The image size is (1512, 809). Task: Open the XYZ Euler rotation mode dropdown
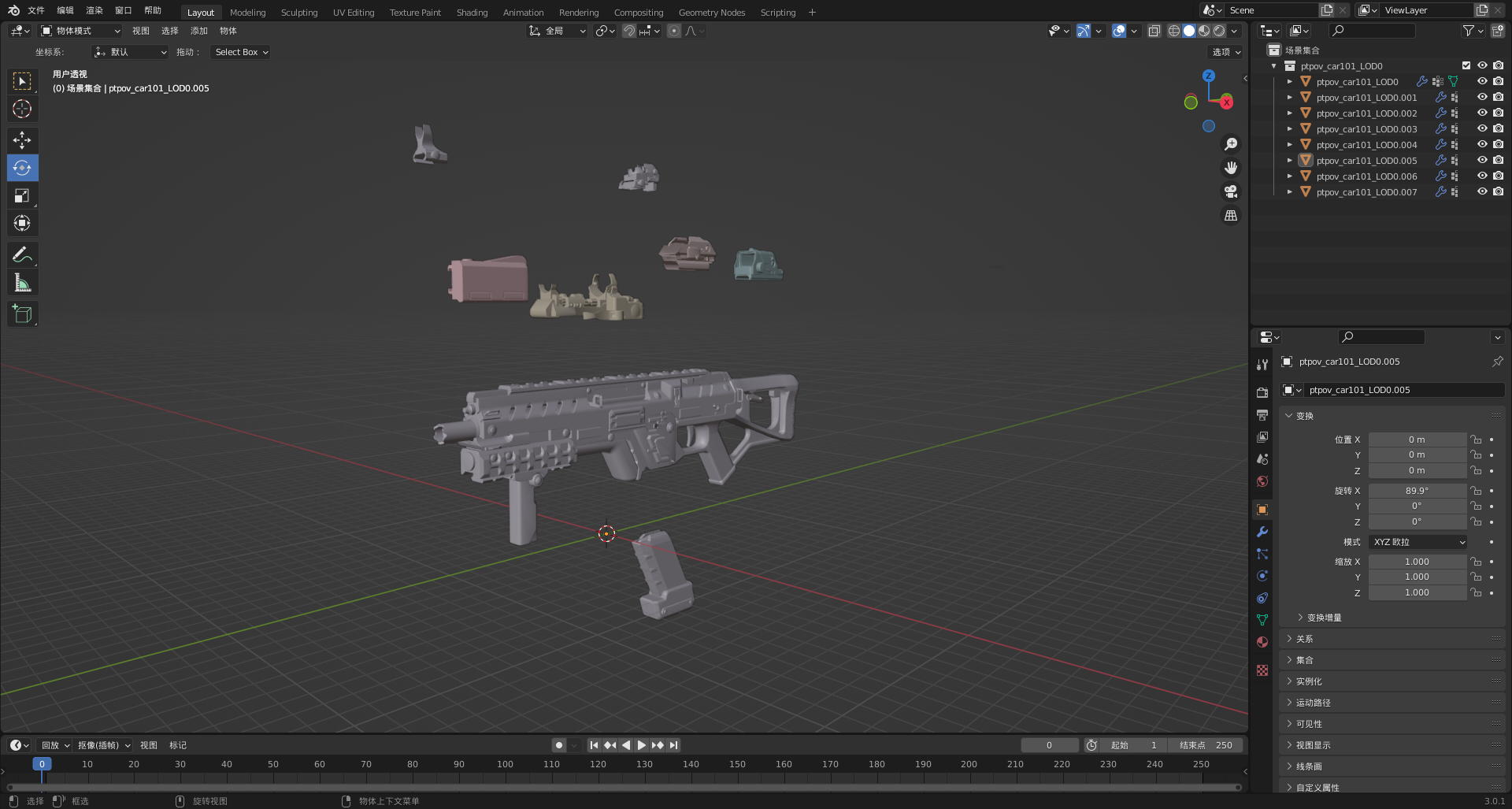pos(1417,542)
